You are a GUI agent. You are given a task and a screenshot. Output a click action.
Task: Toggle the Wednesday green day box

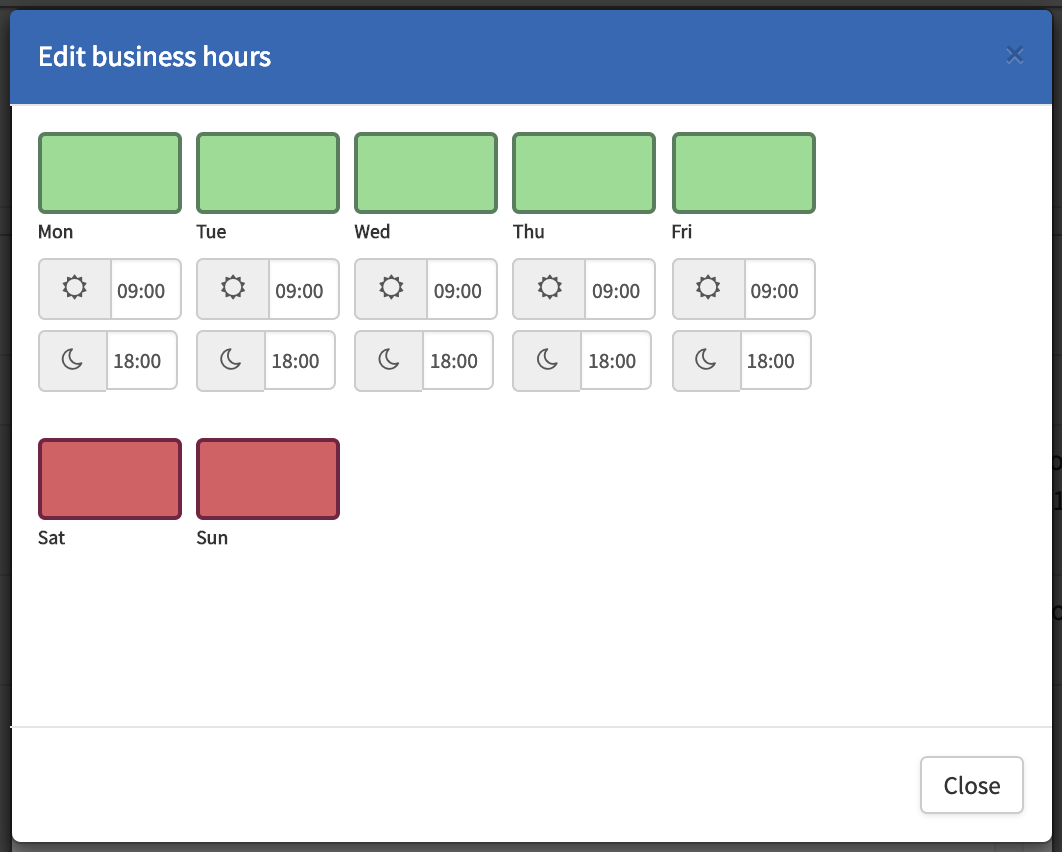[426, 173]
